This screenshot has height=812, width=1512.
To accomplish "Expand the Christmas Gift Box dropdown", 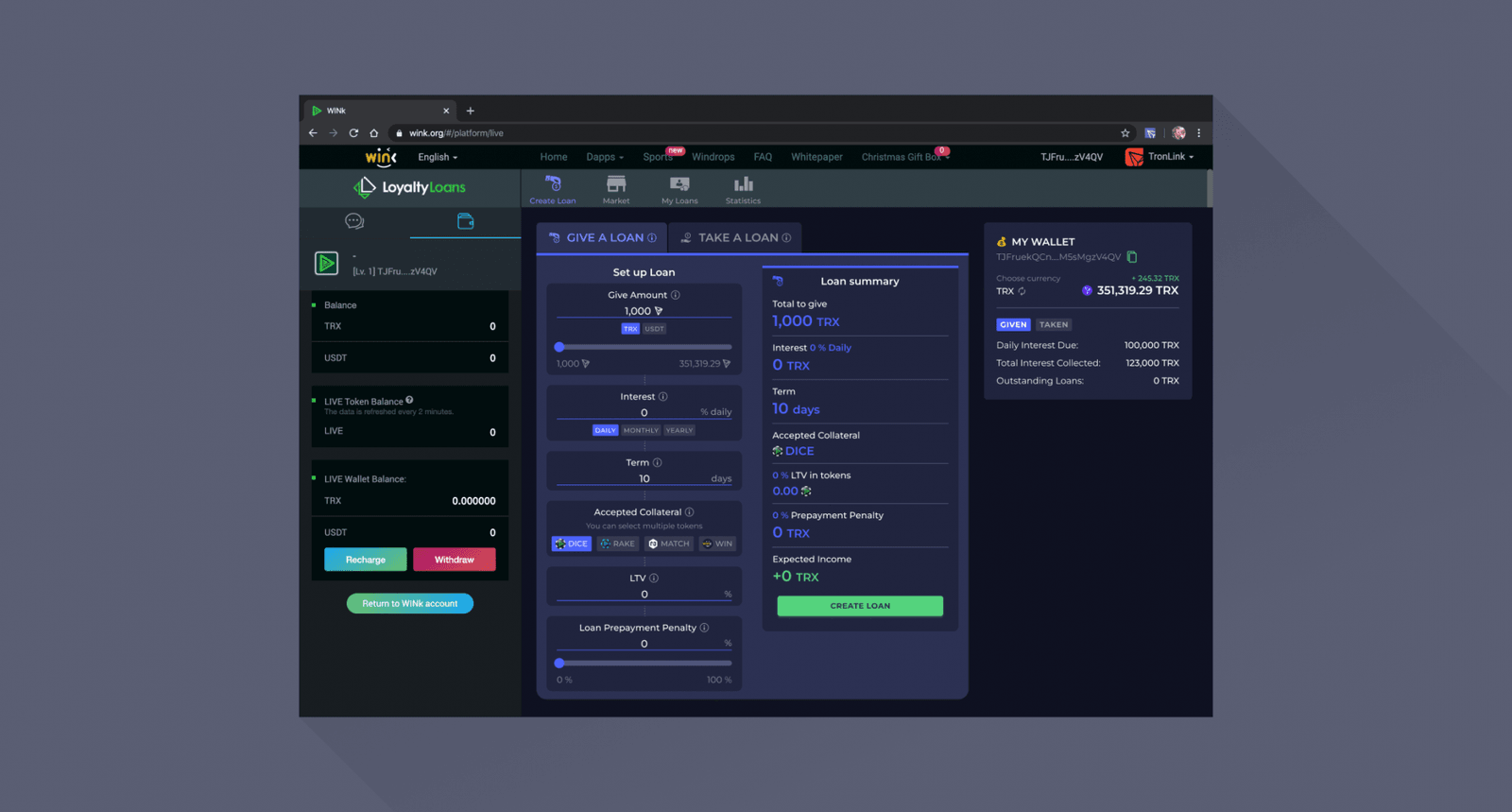I will point(905,158).
